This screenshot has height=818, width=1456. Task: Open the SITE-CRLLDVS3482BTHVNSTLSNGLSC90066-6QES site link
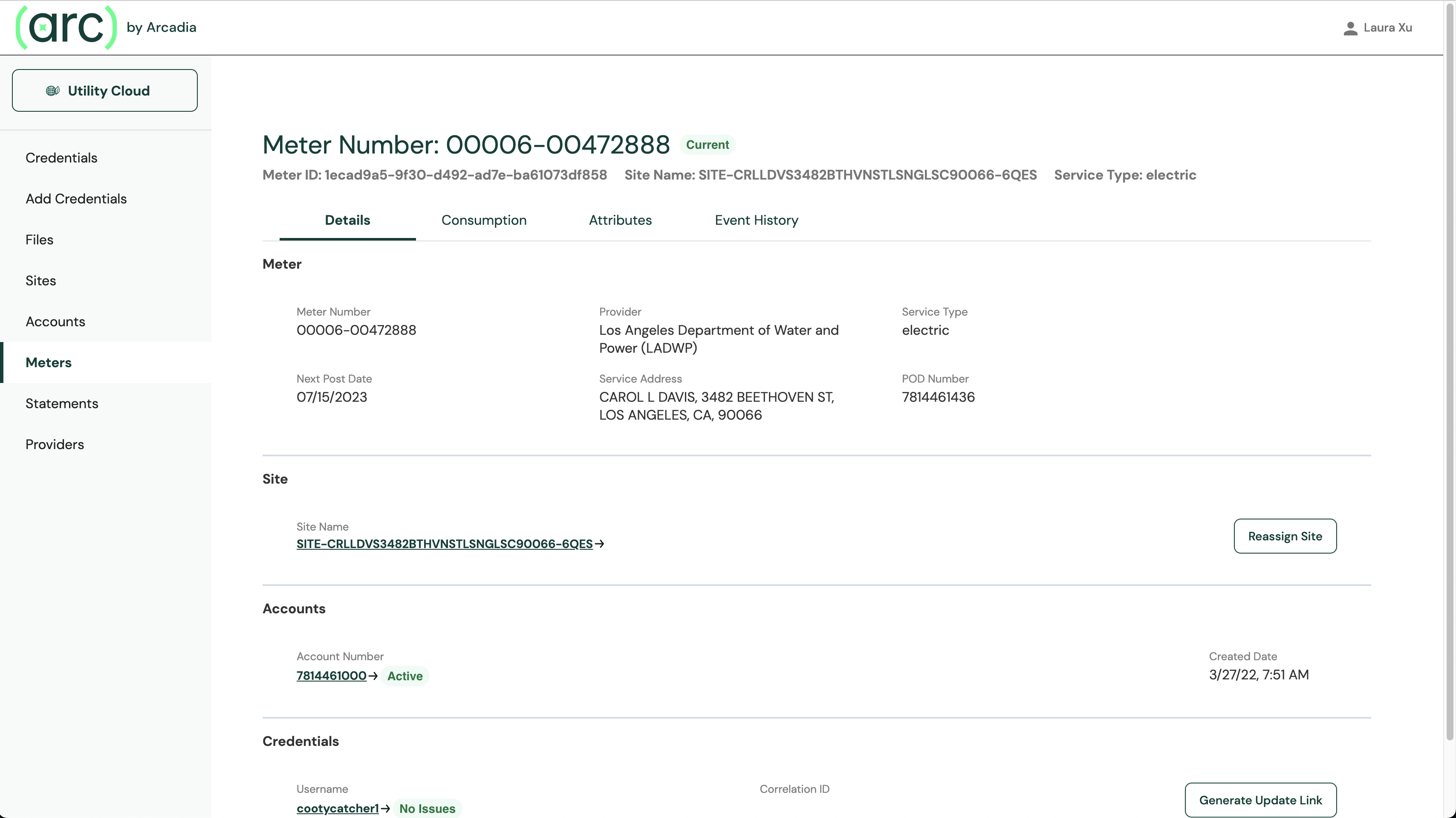tap(444, 544)
